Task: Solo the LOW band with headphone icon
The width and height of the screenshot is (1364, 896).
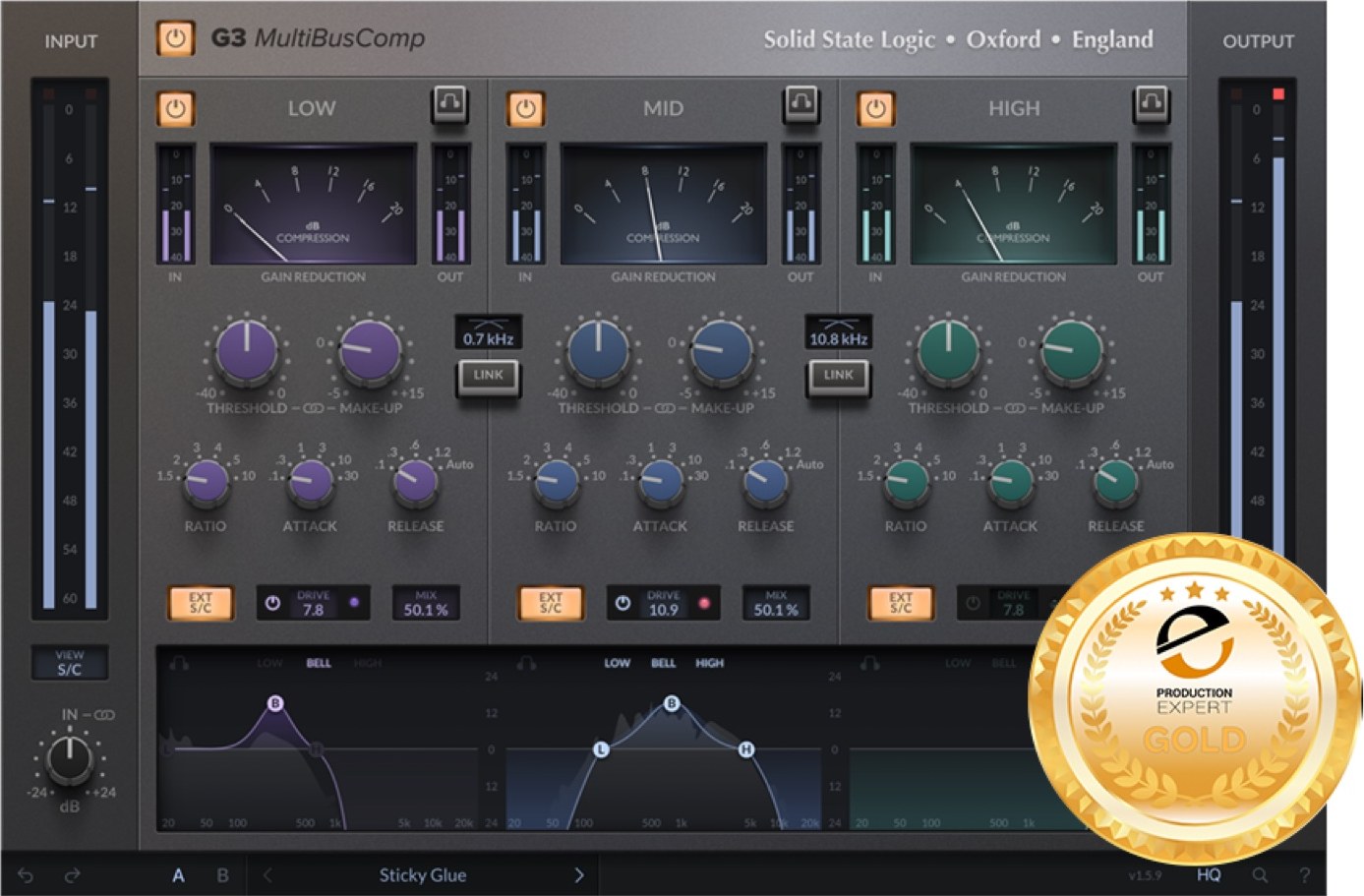Action: (x=450, y=102)
